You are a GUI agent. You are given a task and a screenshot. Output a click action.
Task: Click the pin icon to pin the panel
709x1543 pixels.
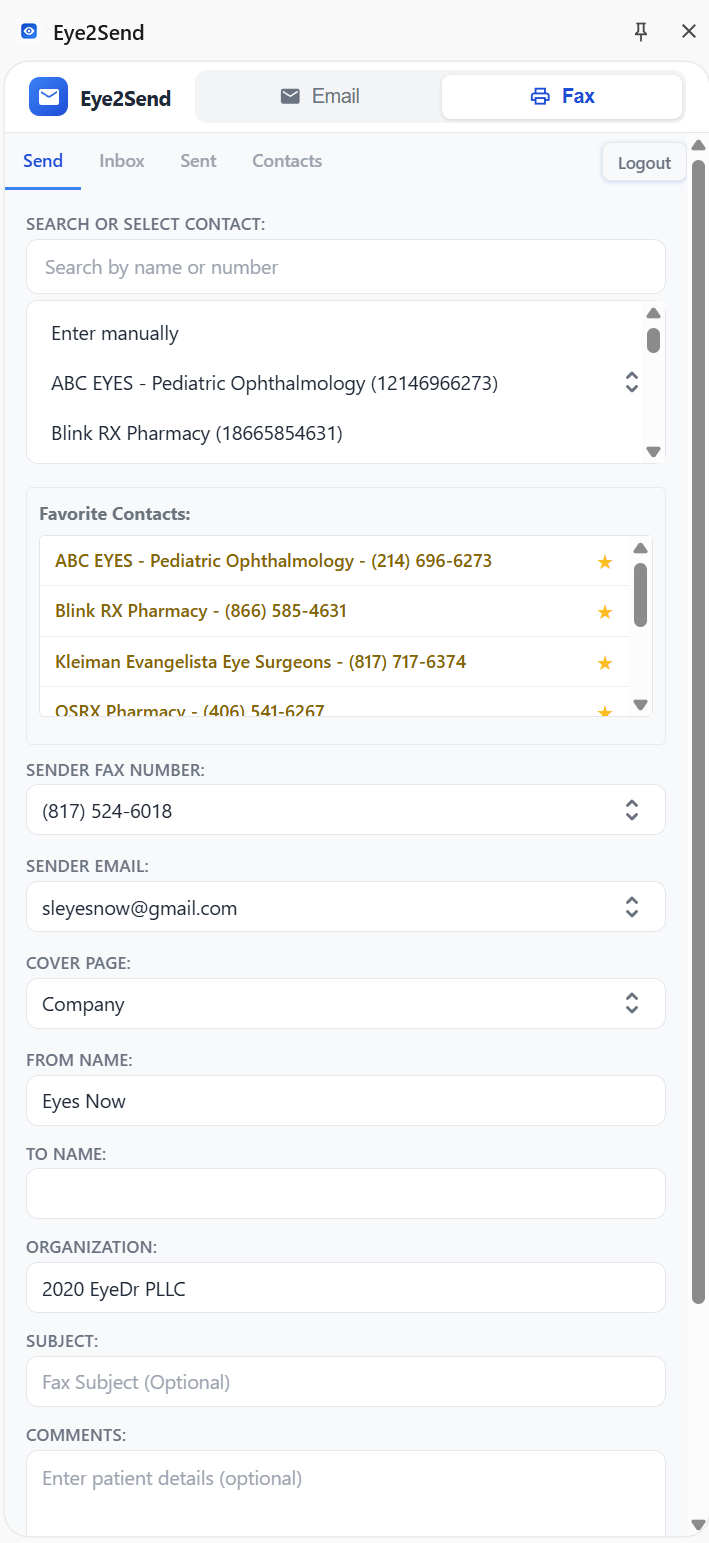(641, 31)
